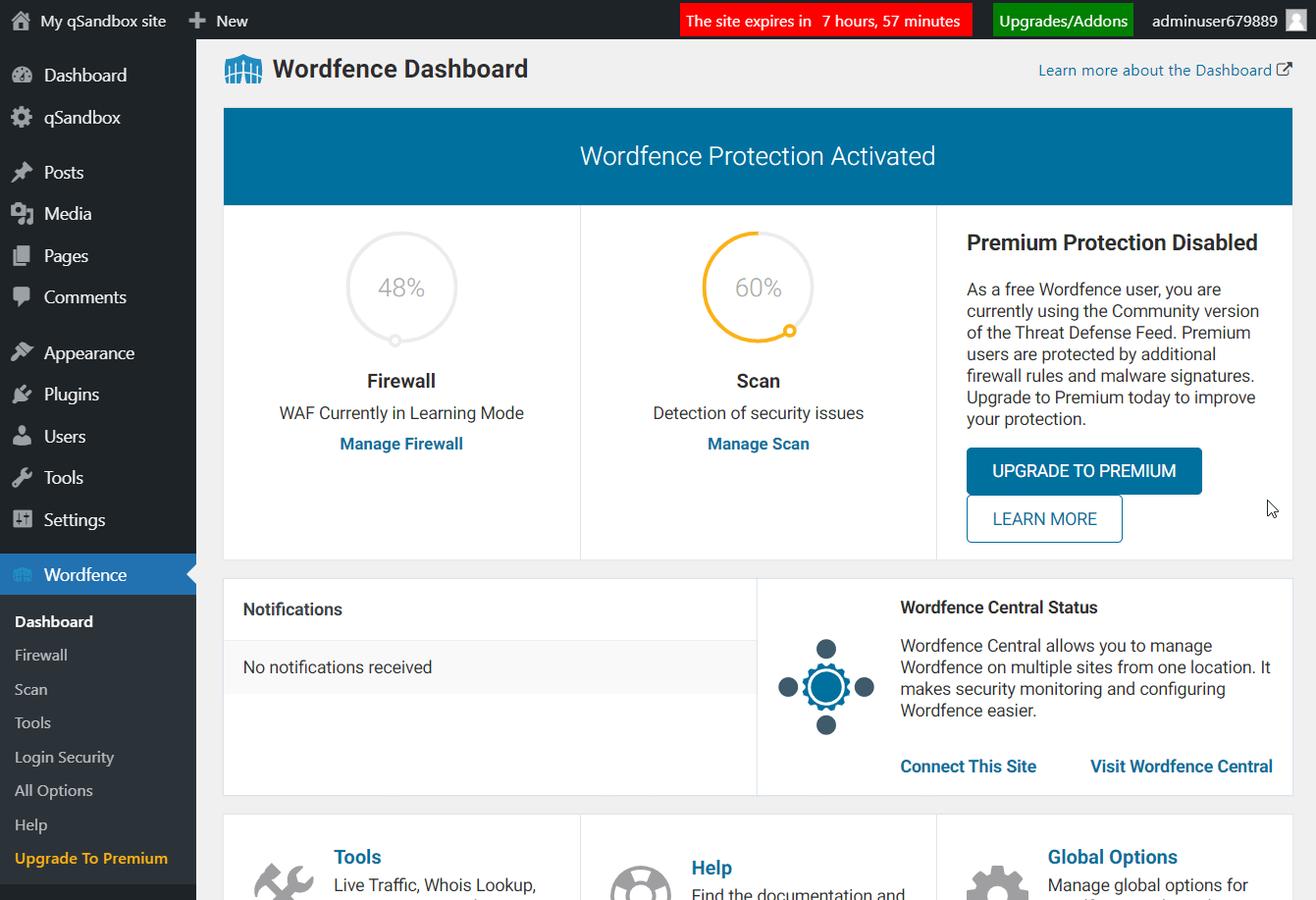
Task: Click the Scan 60% status circle
Action: (x=759, y=288)
